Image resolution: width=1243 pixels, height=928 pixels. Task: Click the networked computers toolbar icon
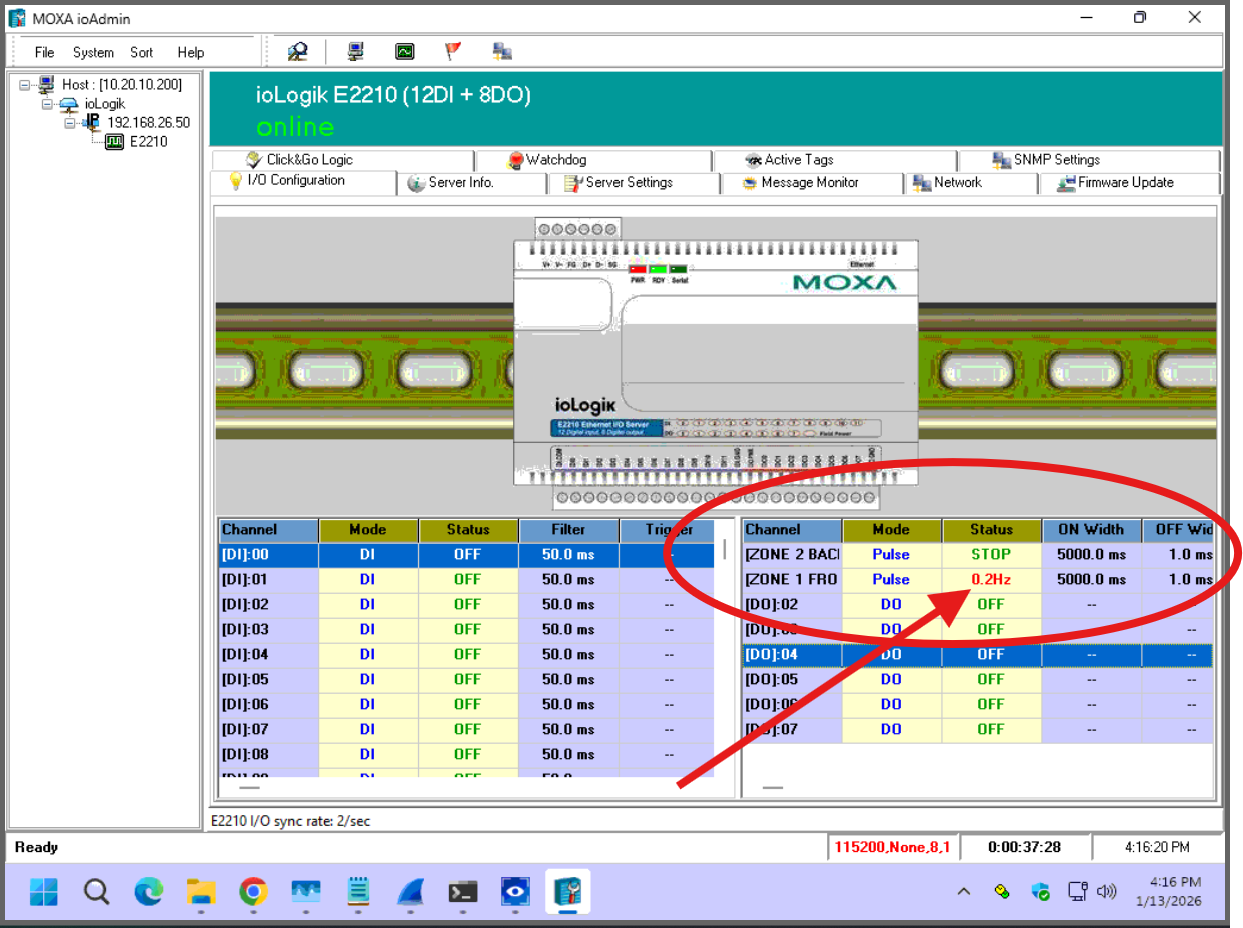coord(502,51)
